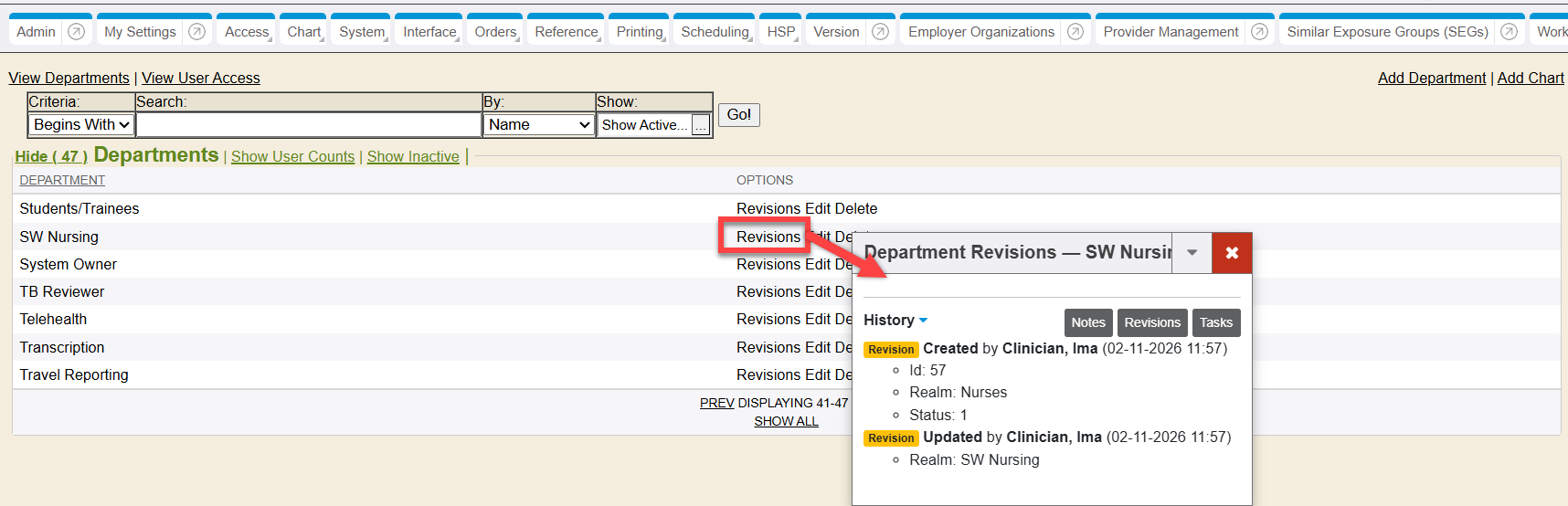Click the Add Department link

[x=1431, y=79]
